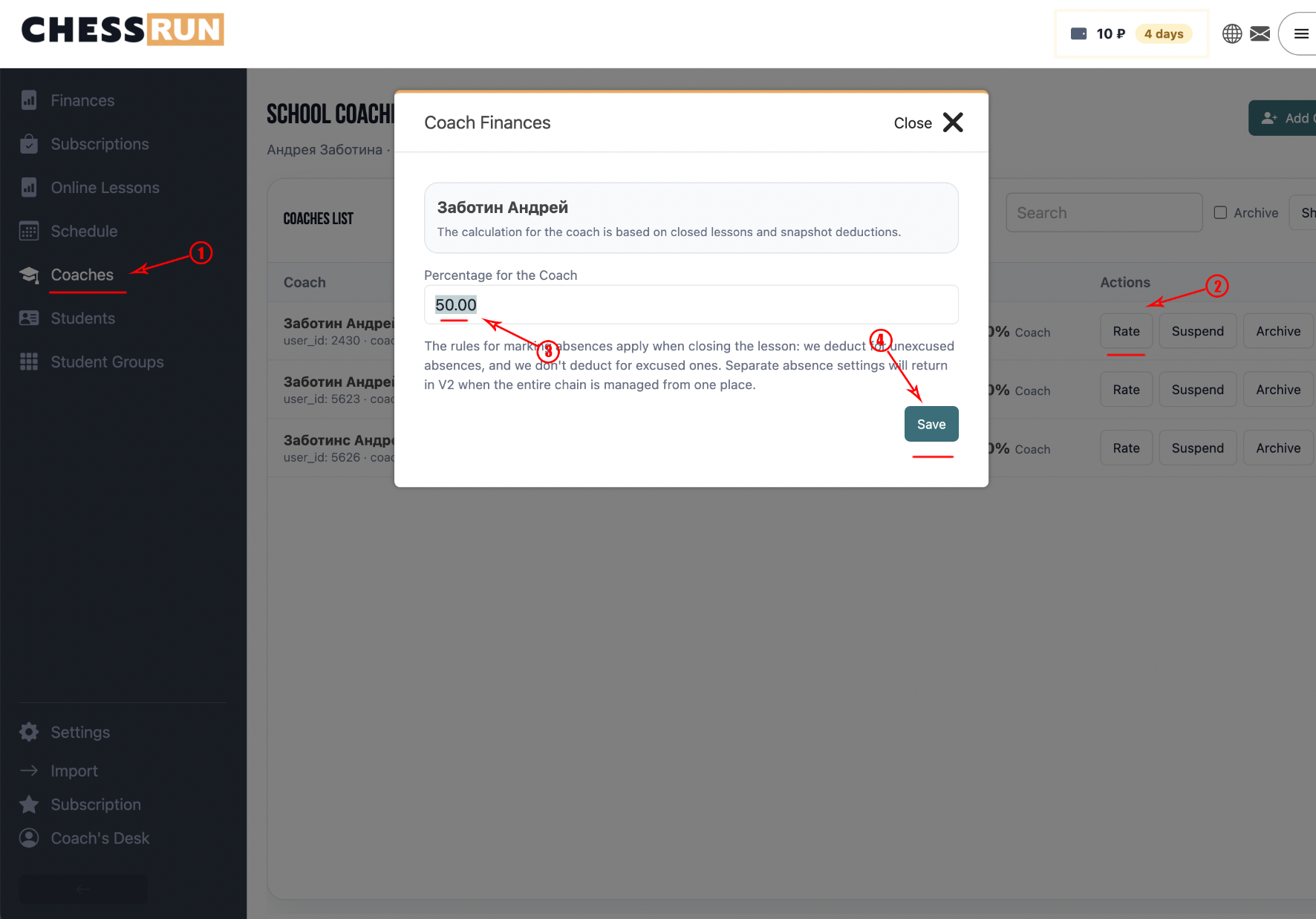
Task: Click coach name Заботин Андрей in dialog
Action: 502,207
